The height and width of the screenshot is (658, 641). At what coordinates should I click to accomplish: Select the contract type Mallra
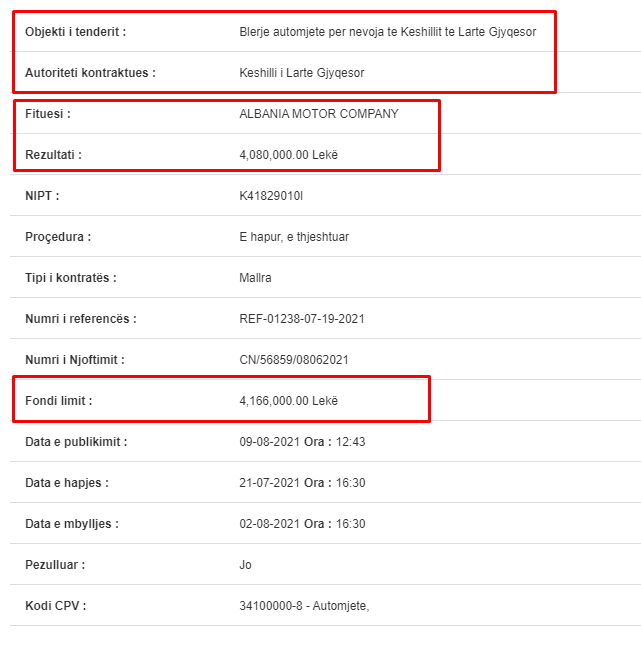point(255,278)
